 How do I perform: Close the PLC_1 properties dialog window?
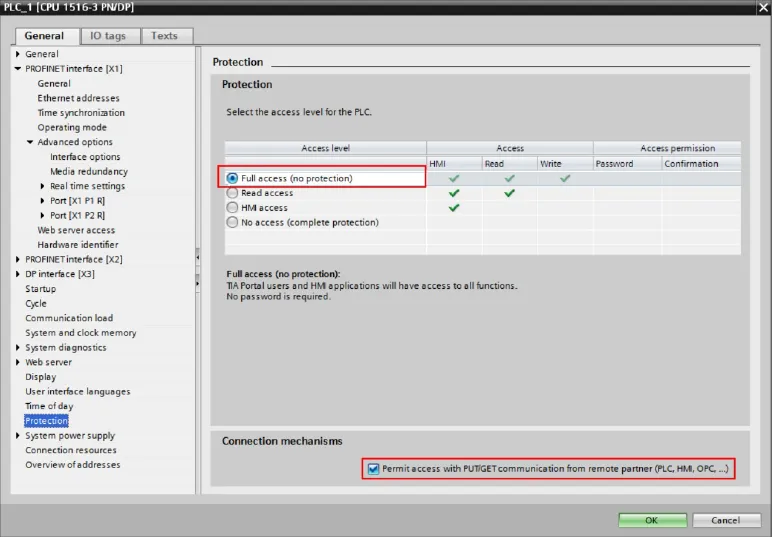[x=762, y=7]
